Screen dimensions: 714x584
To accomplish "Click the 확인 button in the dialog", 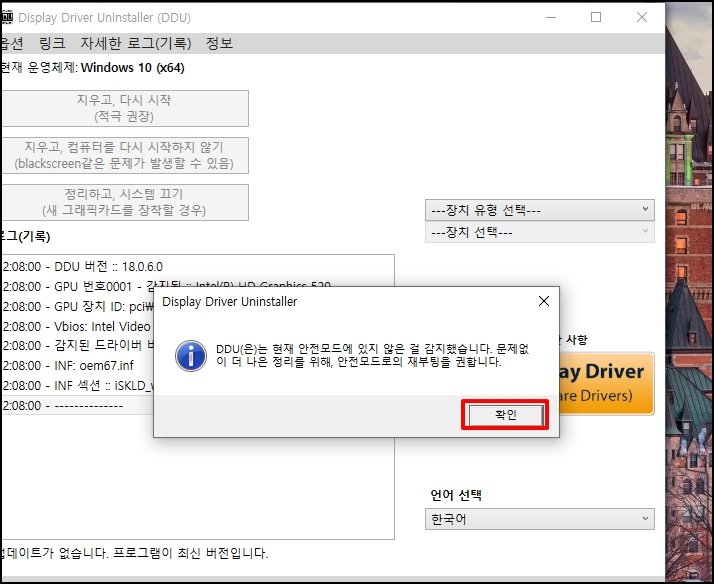I will [506, 415].
